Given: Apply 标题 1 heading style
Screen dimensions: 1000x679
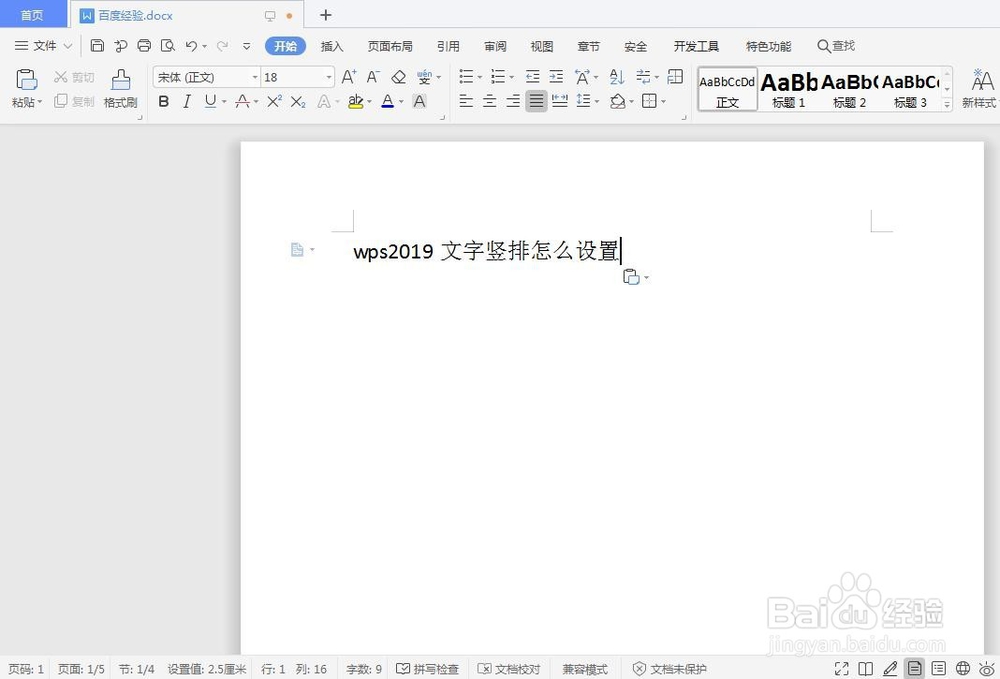Looking at the screenshot, I should pos(789,89).
